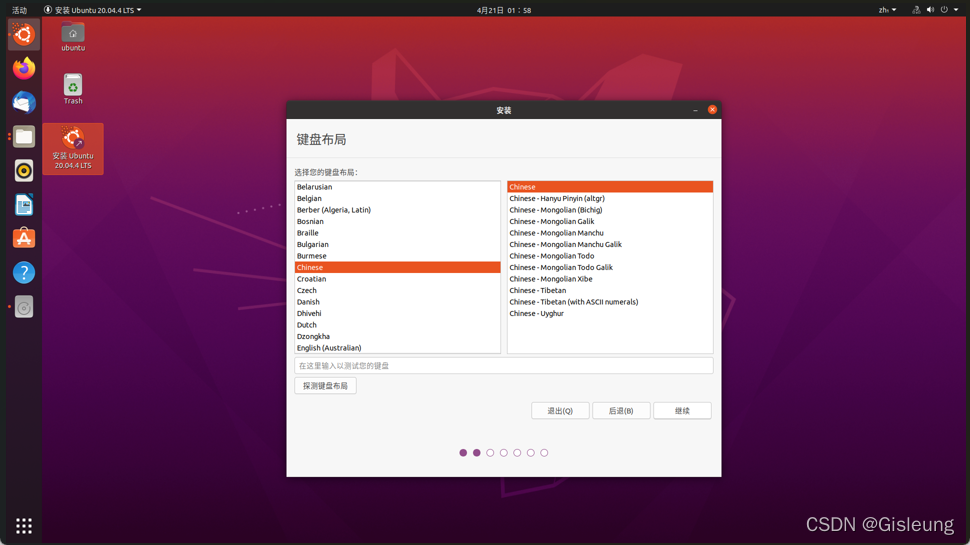
Task: Click the disc drive icon in the dock
Action: point(24,307)
